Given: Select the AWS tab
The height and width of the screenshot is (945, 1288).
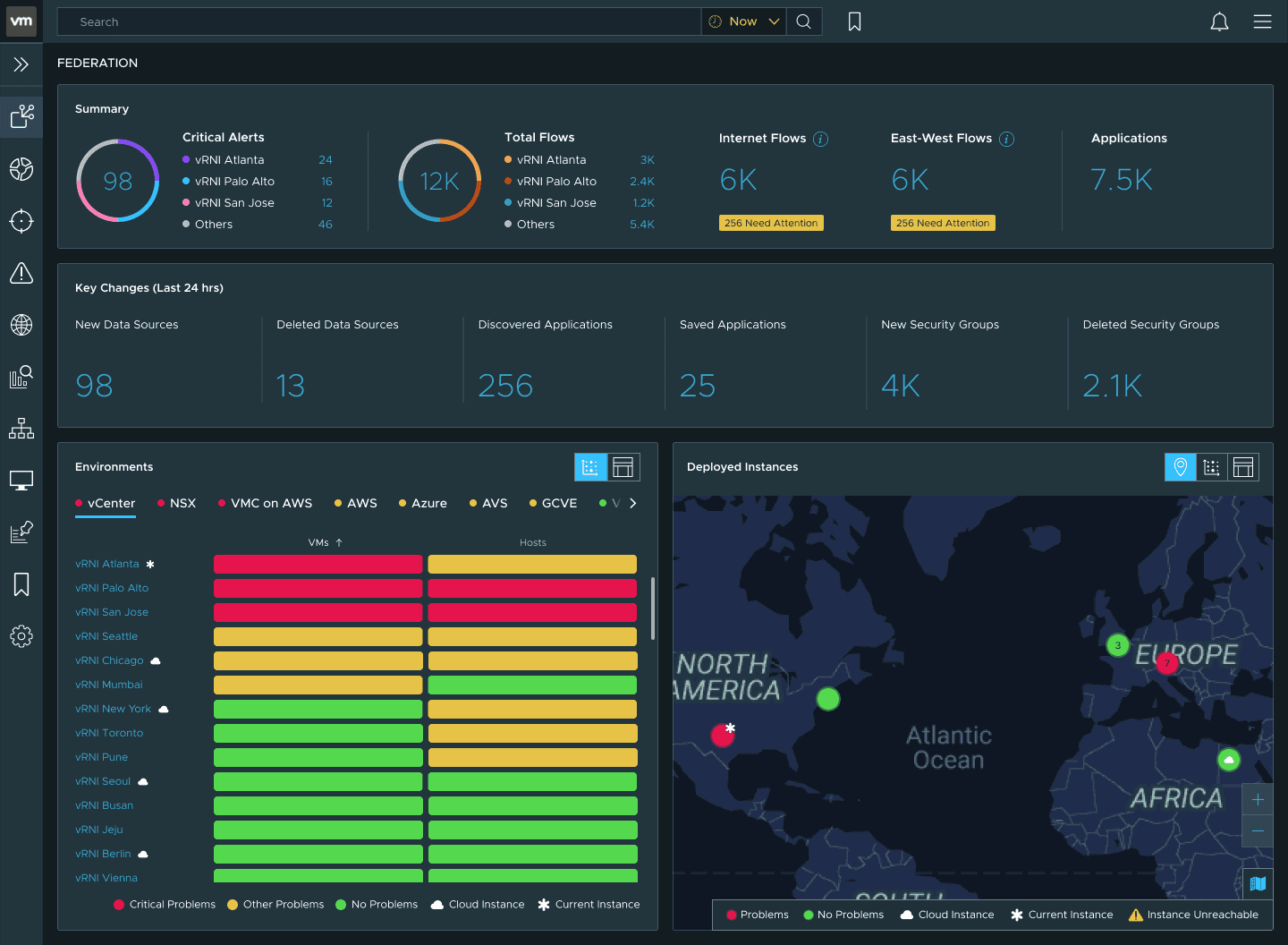Looking at the screenshot, I should click(x=356, y=504).
